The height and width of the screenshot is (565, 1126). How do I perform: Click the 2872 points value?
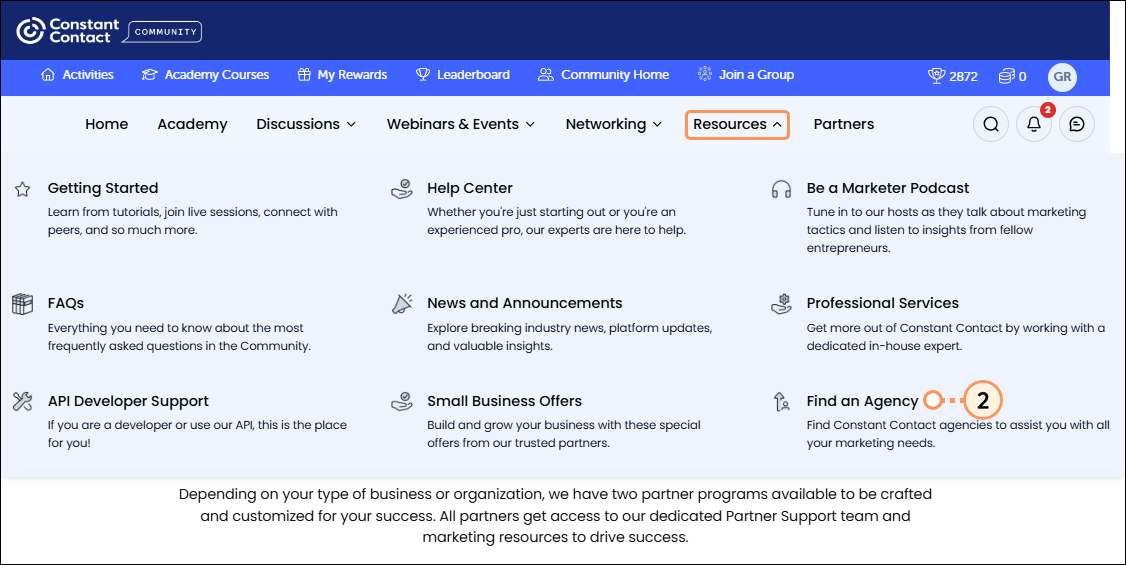(x=964, y=76)
